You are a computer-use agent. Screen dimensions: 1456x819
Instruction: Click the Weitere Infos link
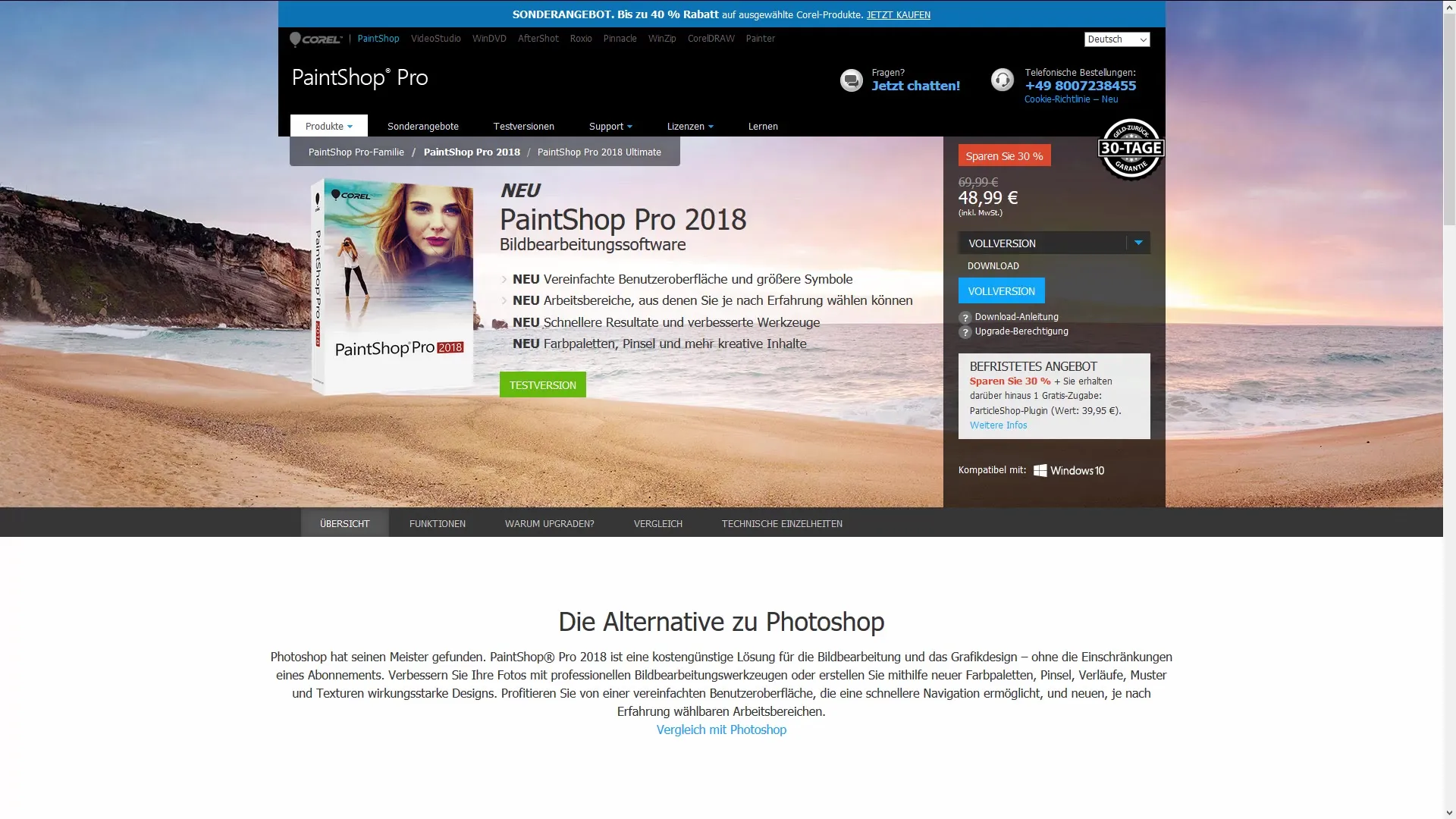pos(998,425)
